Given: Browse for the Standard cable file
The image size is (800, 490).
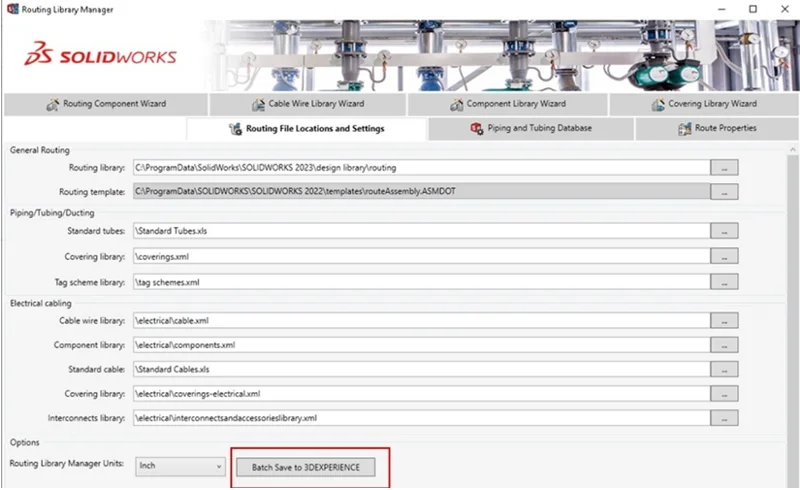Looking at the screenshot, I should 724,369.
